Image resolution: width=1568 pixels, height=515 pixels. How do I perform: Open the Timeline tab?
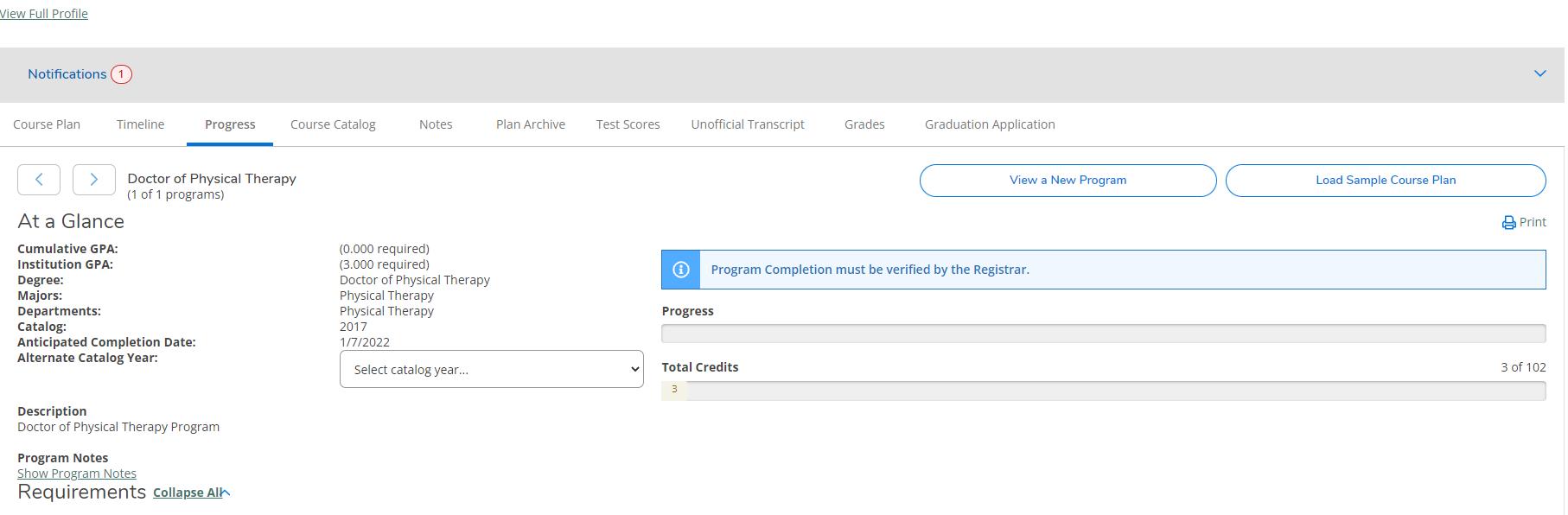[x=140, y=124]
